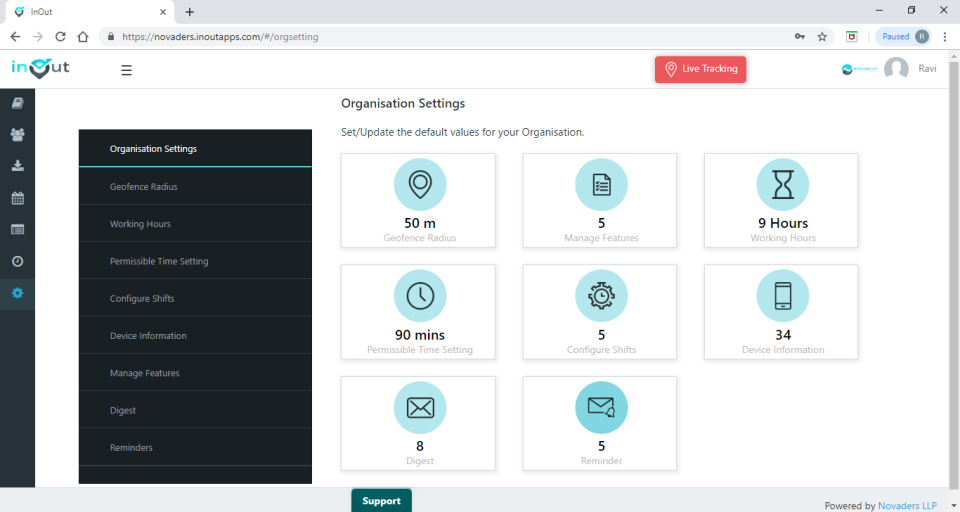
Task: Open the clock icon in sidebar
Action: 18,262
